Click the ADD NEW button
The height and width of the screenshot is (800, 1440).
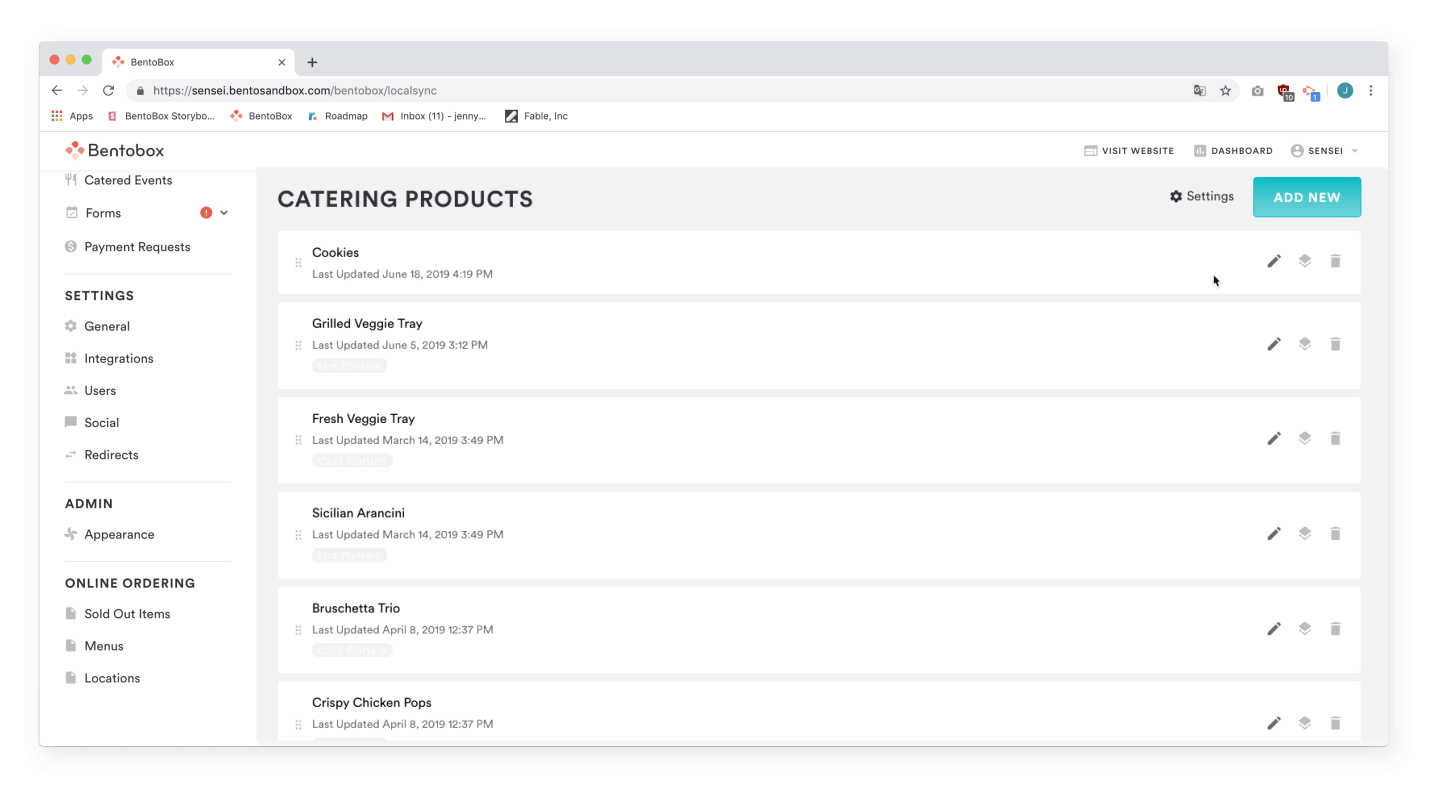click(x=1307, y=197)
